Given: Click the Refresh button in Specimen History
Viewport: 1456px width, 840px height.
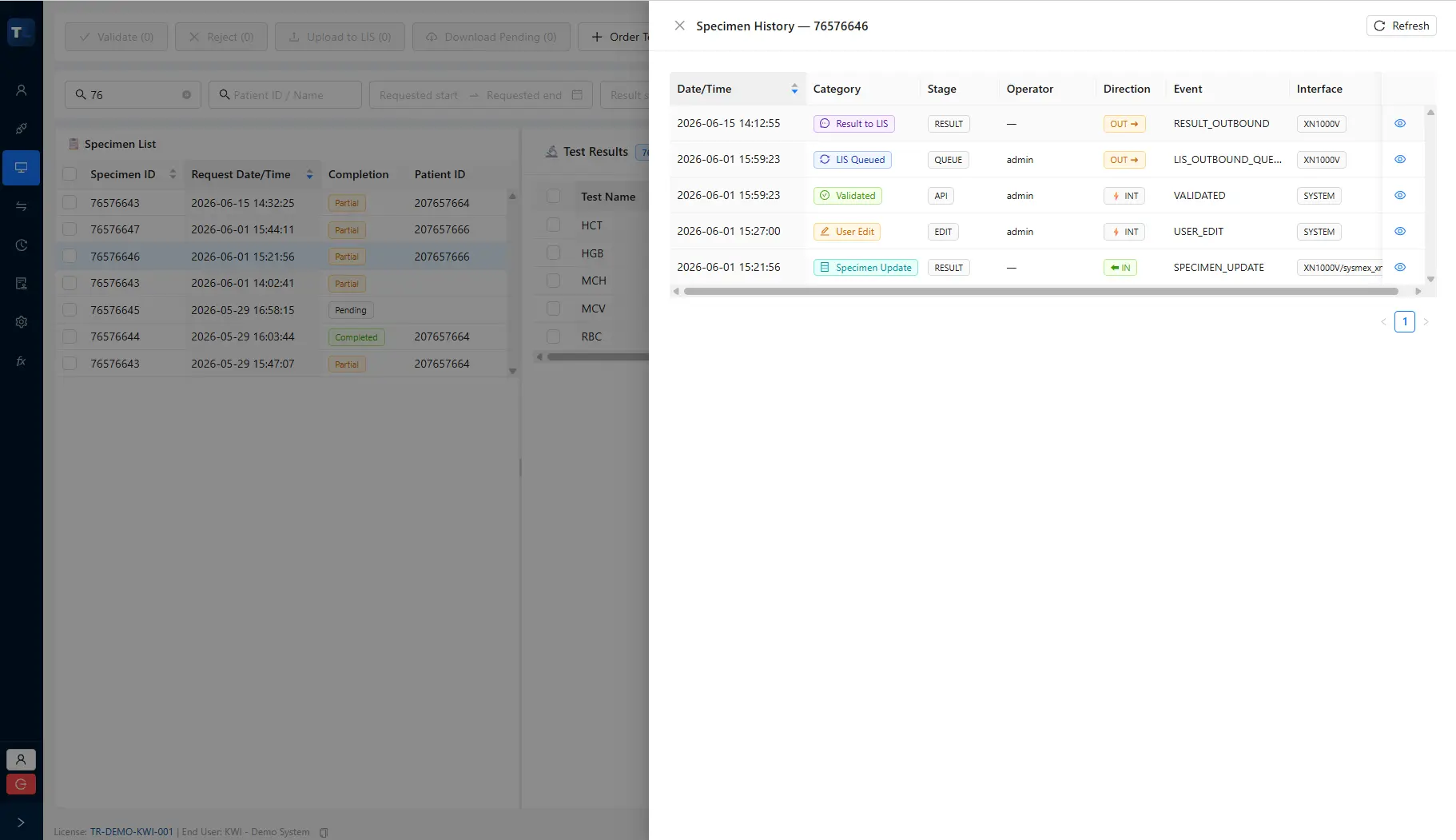Looking at the screenshot, I should [x=1401, y=26].
